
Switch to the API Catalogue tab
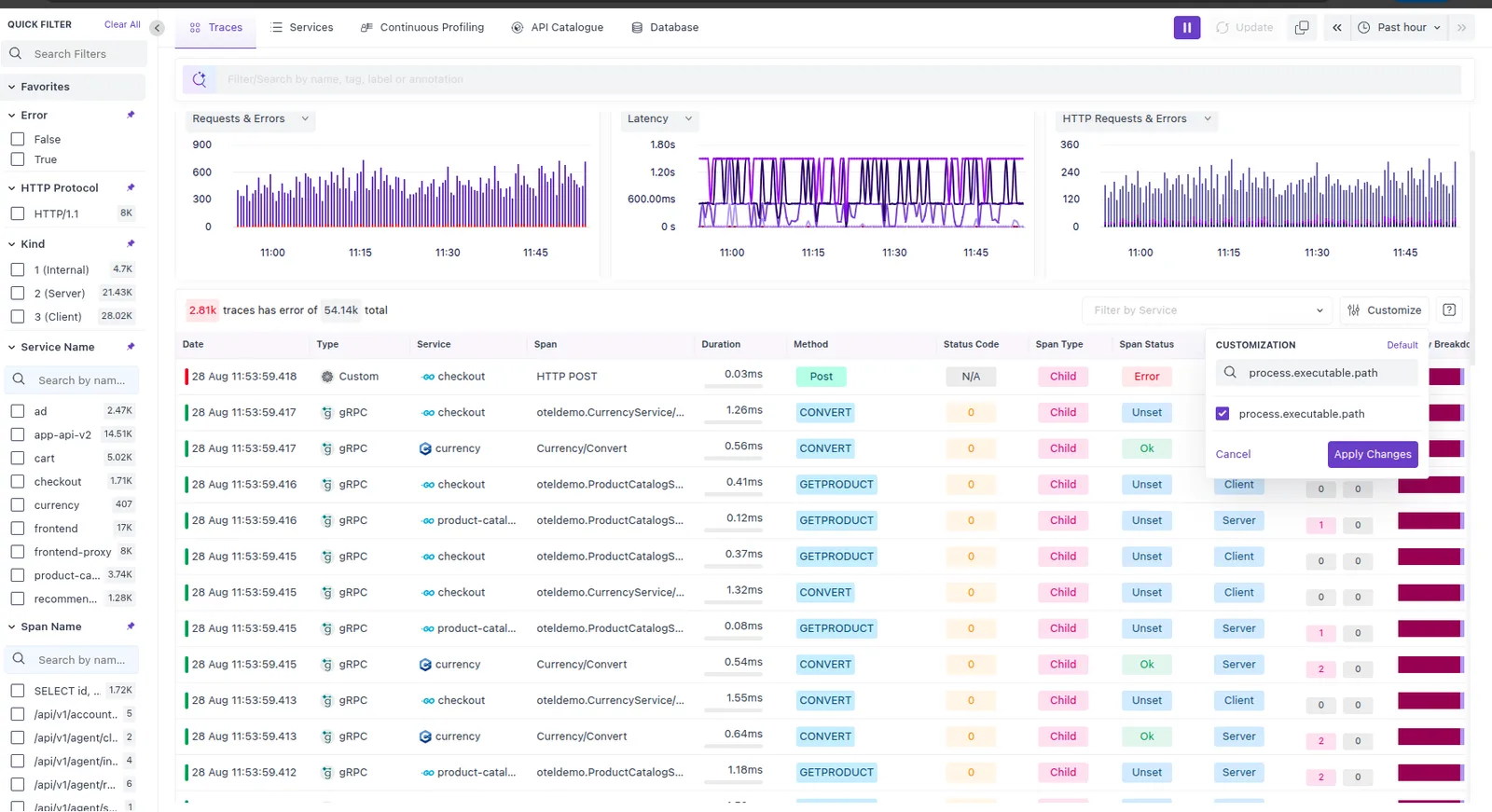(558, 28)
